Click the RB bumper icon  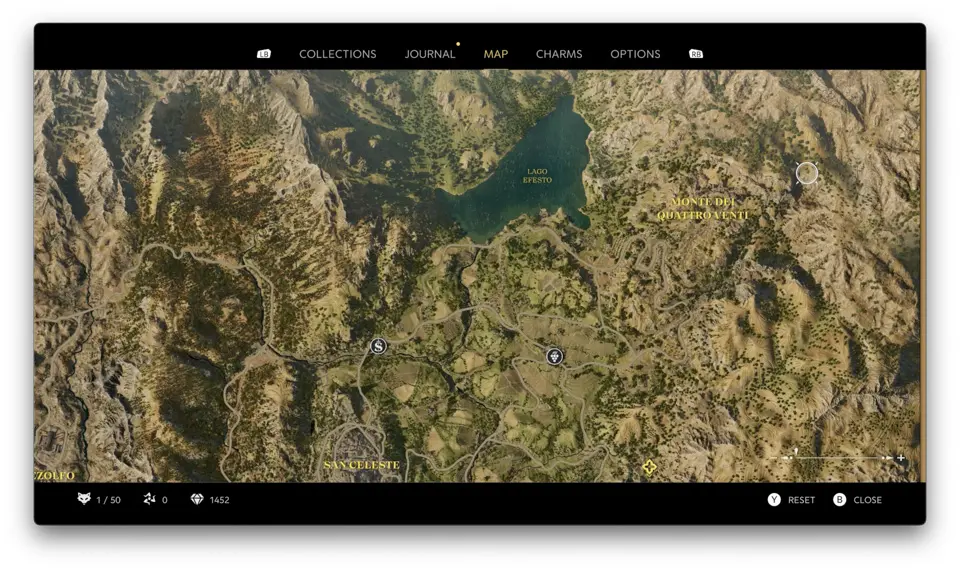(696, 54)
